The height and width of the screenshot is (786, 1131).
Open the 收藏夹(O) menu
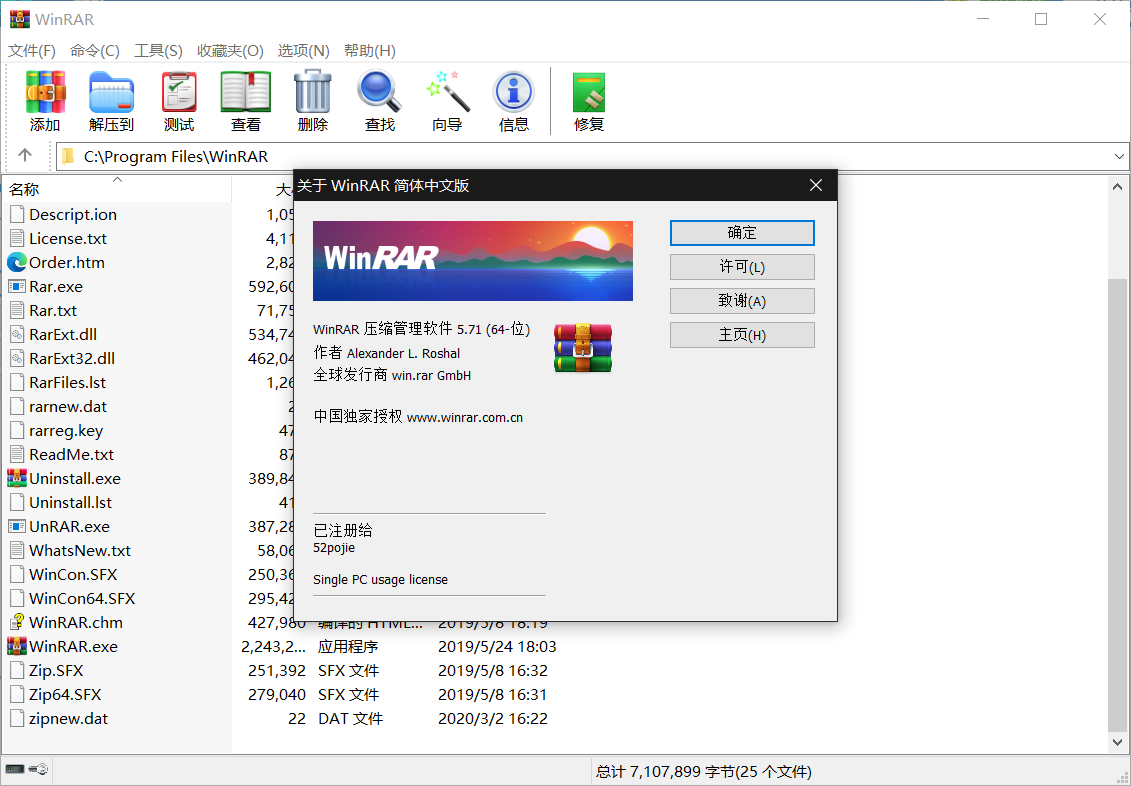click(230, 50)
